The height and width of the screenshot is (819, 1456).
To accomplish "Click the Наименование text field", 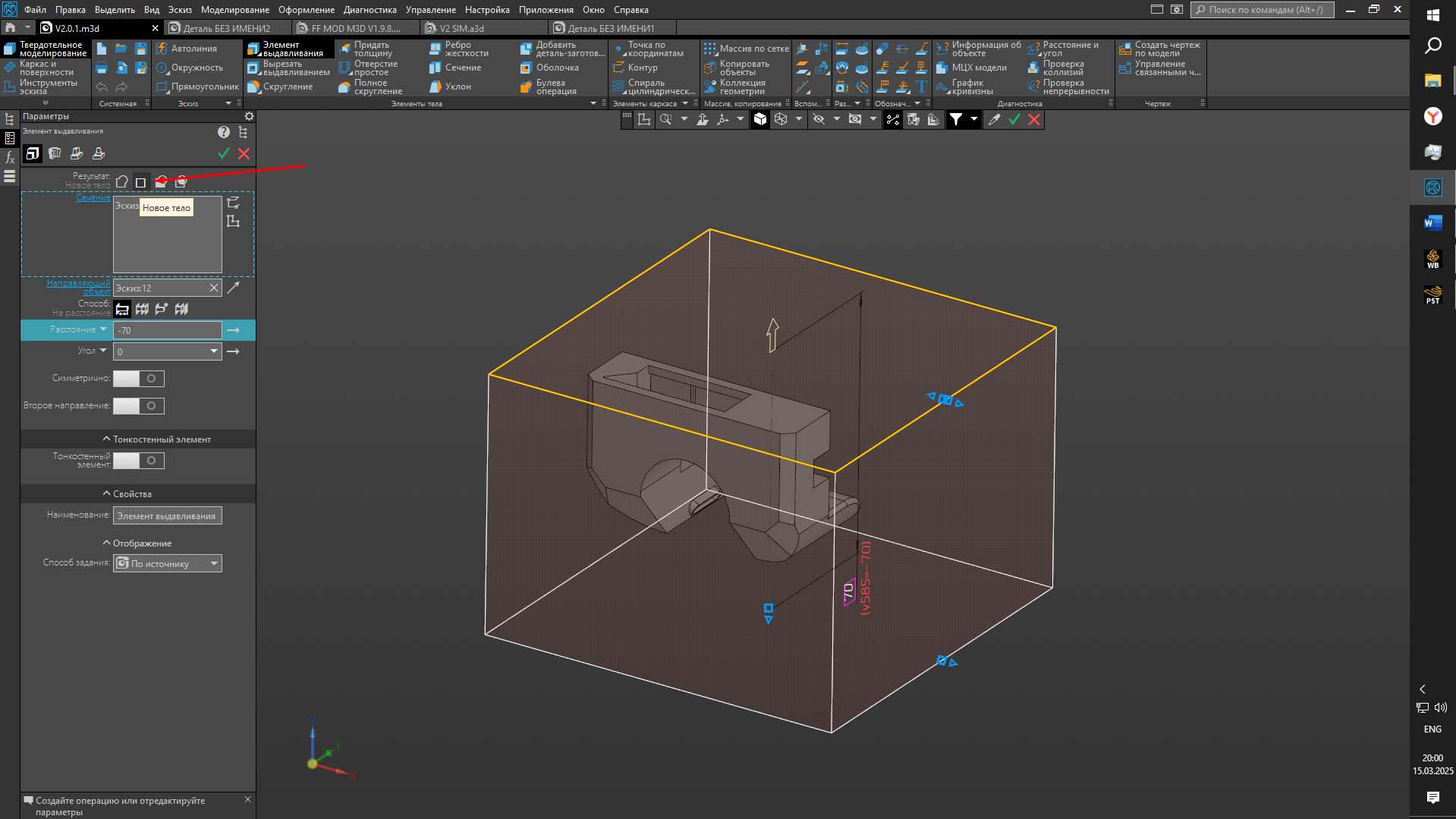I will (167, 515).
